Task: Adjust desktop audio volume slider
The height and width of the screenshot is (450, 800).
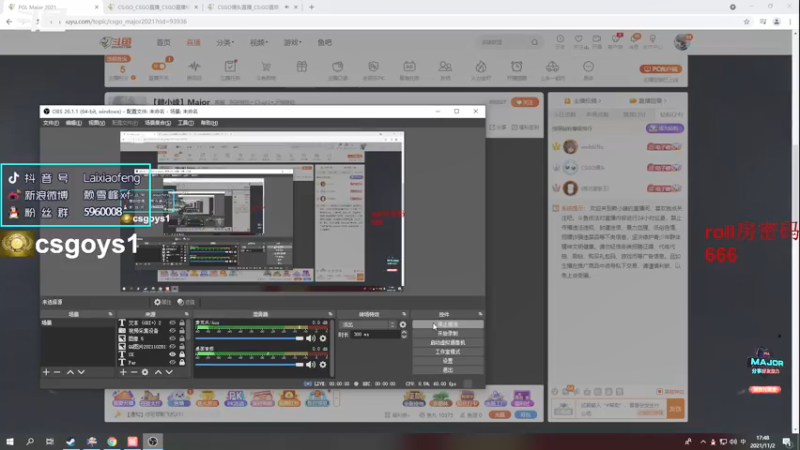Action: [x=249, y=364]
